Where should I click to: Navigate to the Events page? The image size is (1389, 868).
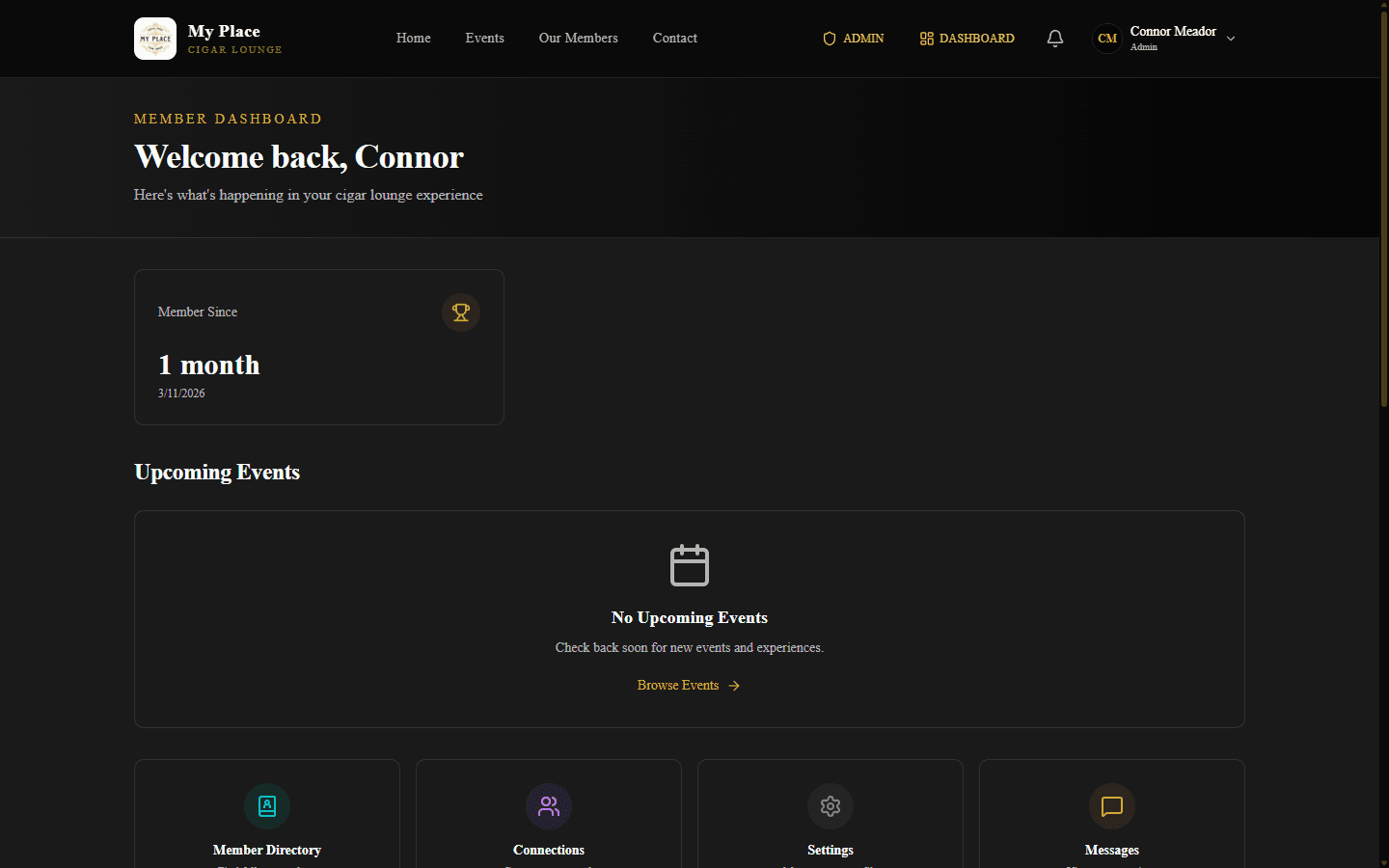484,38
